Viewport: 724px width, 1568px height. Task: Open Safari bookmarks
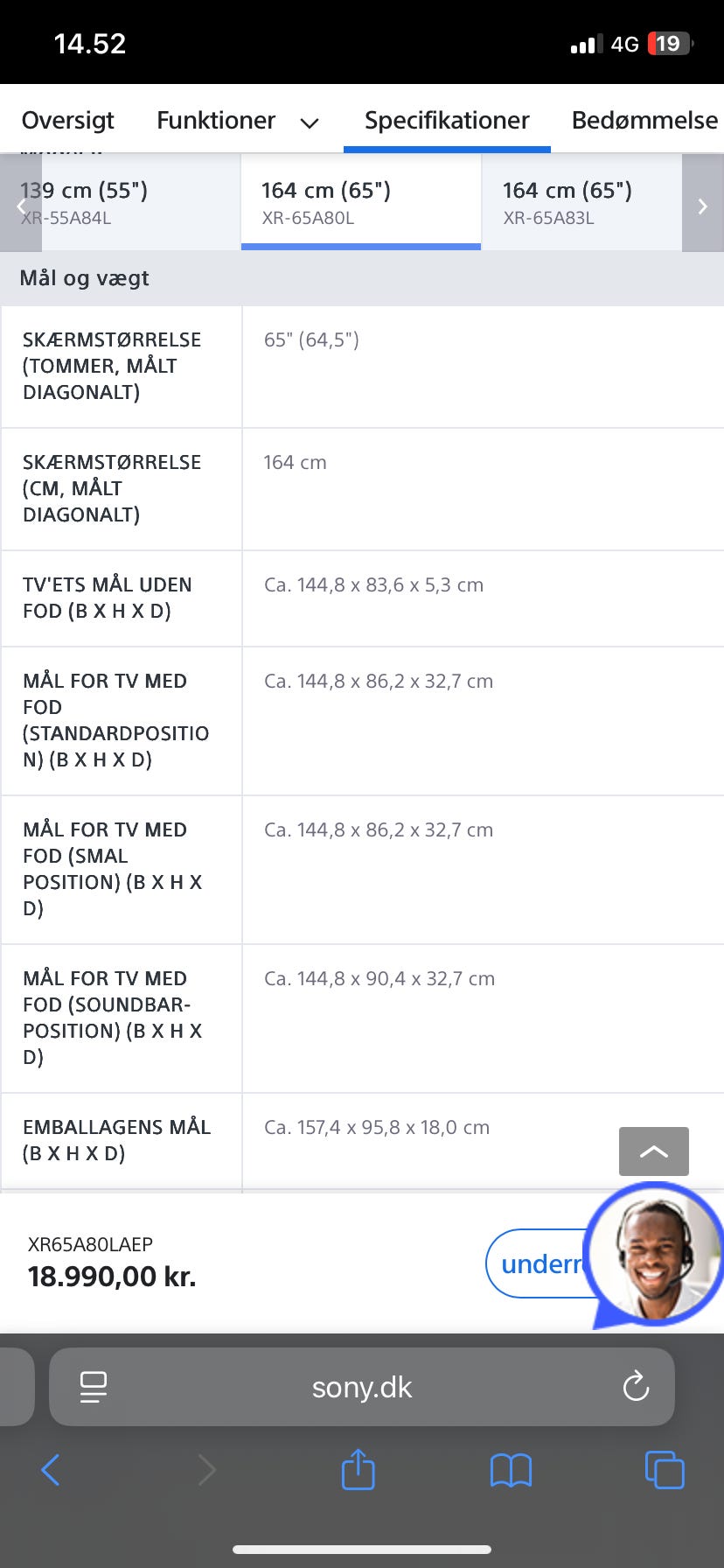[x=511, y=1470]
